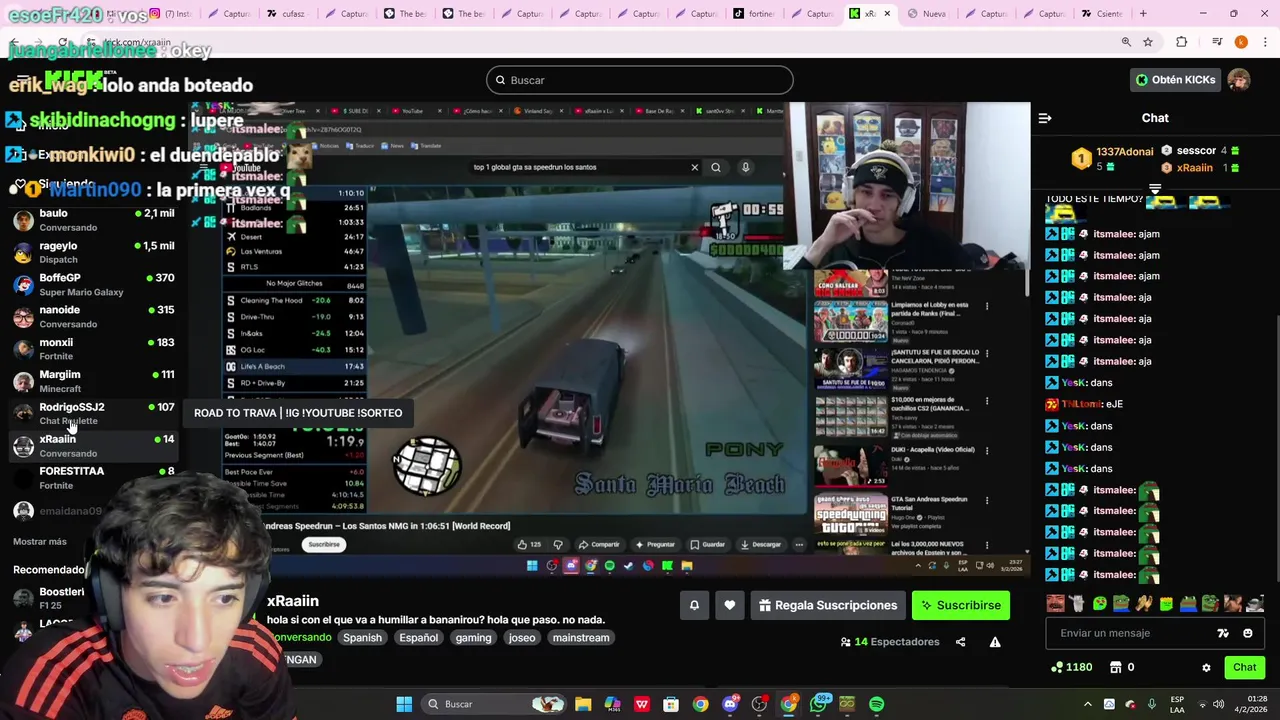Image resolution: width=1280 pixels, height=720 pixels.
Task: Open the rageylo channel in the sidebar
Action: tap(93, 252)
